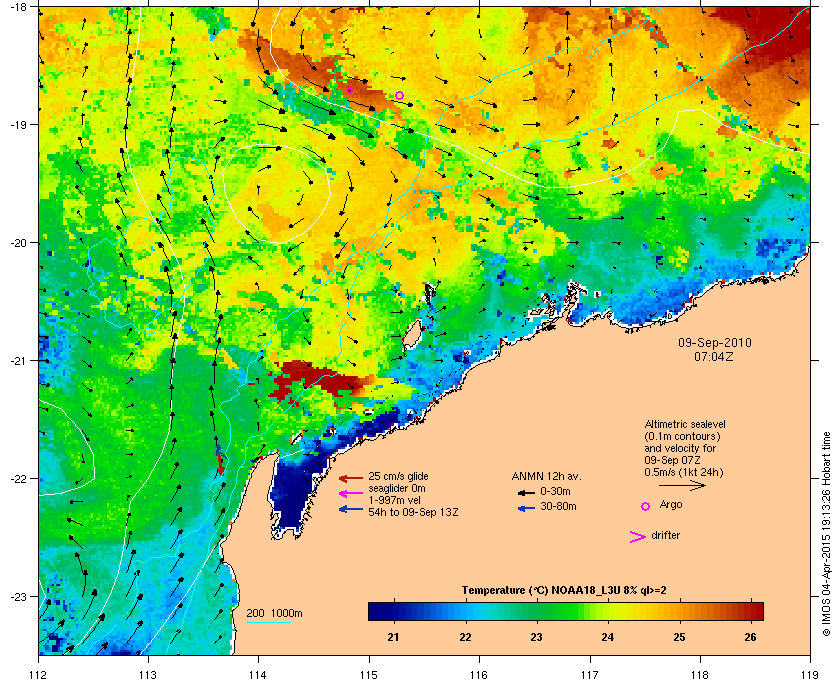The height and width of the screenshot is (680, 840).
Task: Click the '25 cm/s glide' legend text
Action: click(398, 476)
